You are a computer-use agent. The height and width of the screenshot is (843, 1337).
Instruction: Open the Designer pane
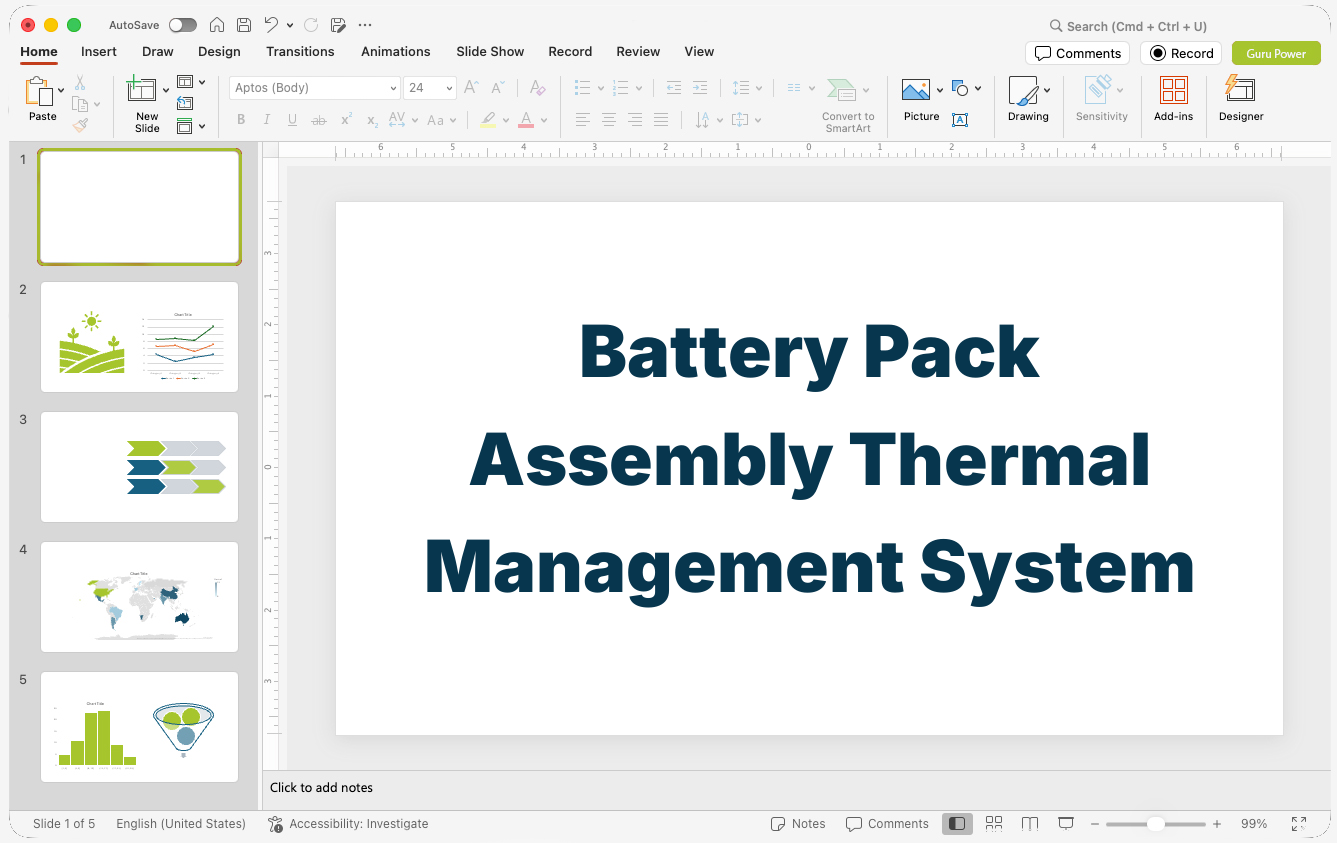(1241, 100)
